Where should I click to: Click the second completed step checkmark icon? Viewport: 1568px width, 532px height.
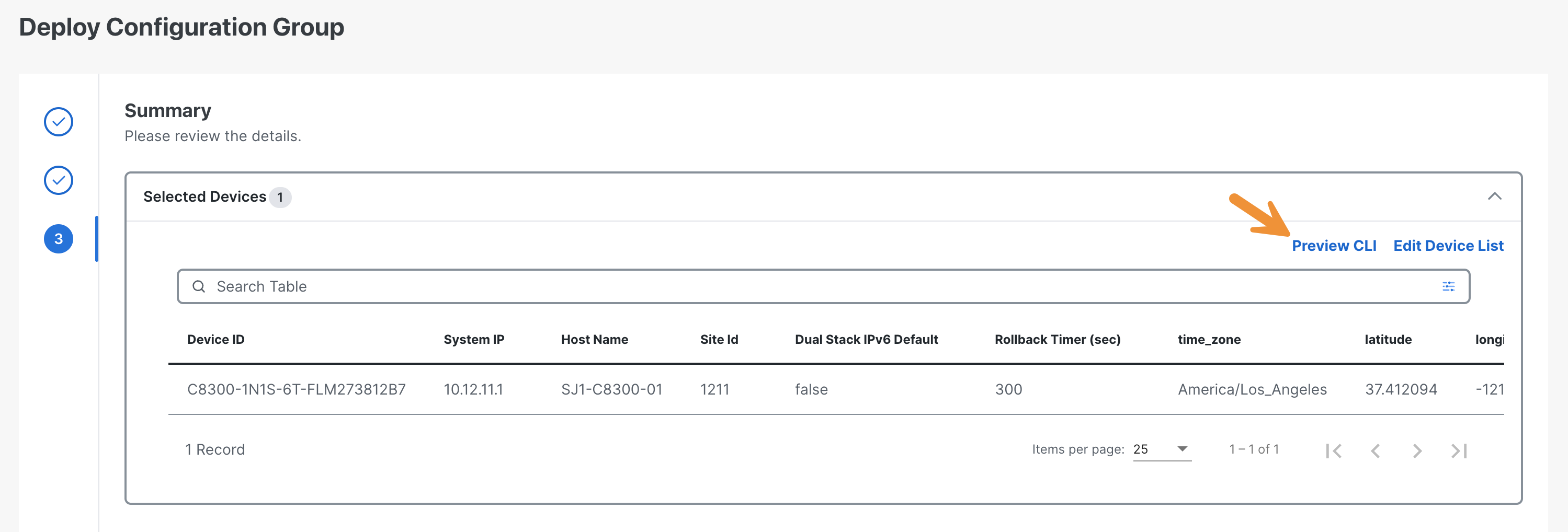[59, 180]
